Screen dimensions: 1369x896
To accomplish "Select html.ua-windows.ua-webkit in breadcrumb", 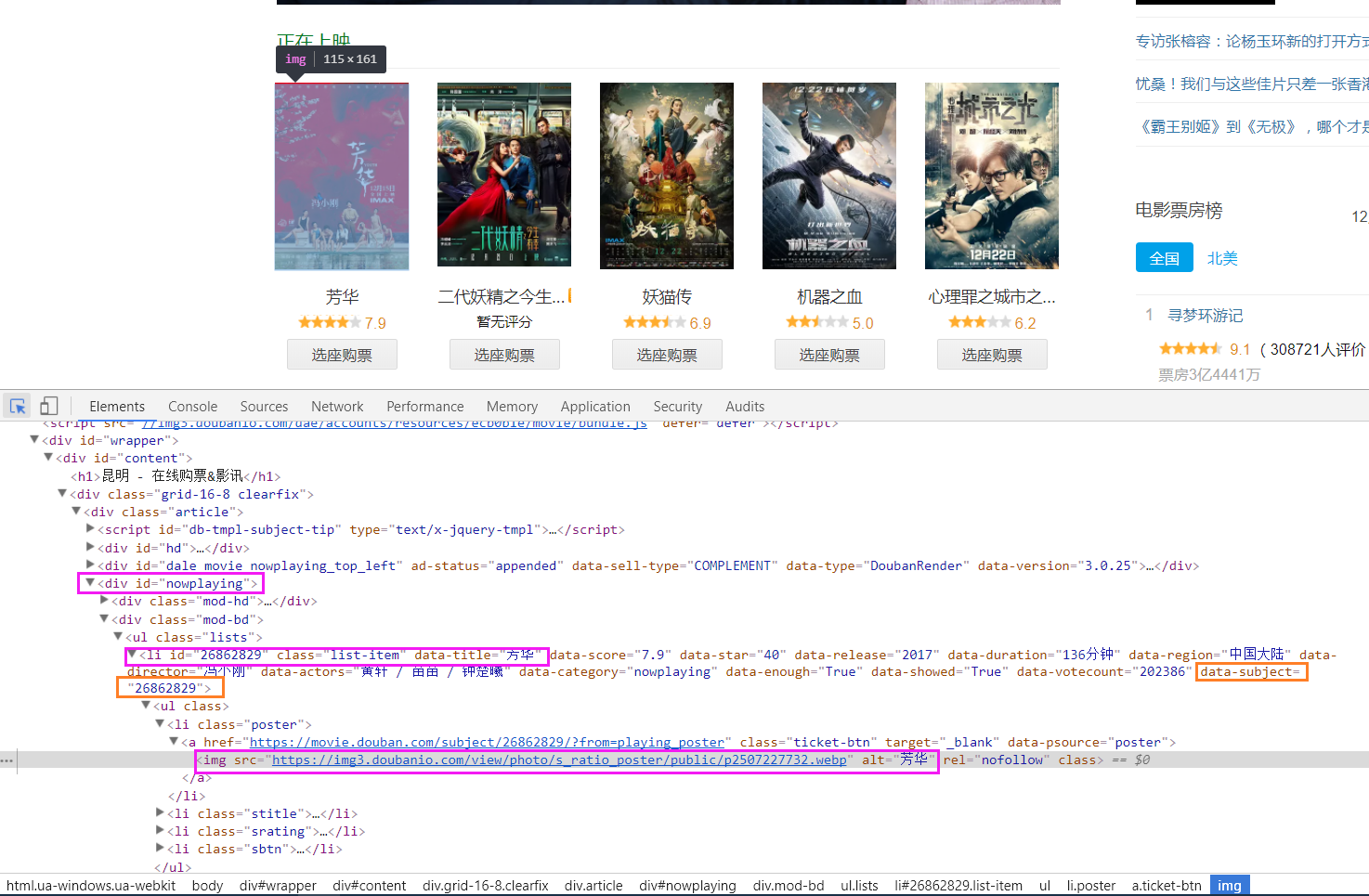I will pyautogui.click(x=91, y=886).
